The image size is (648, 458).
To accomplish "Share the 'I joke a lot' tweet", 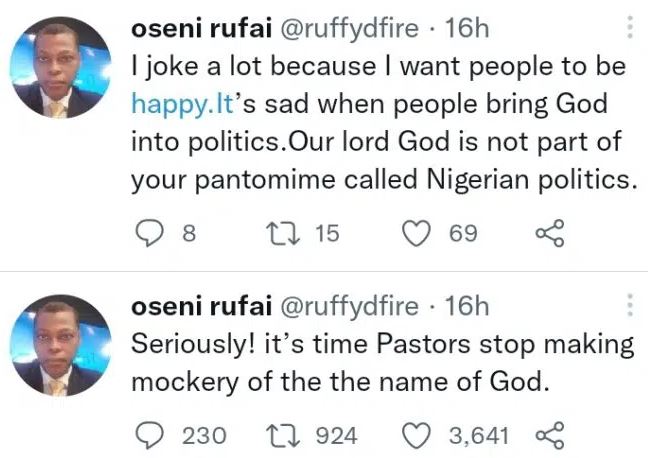I will click(x=550, y=234).
